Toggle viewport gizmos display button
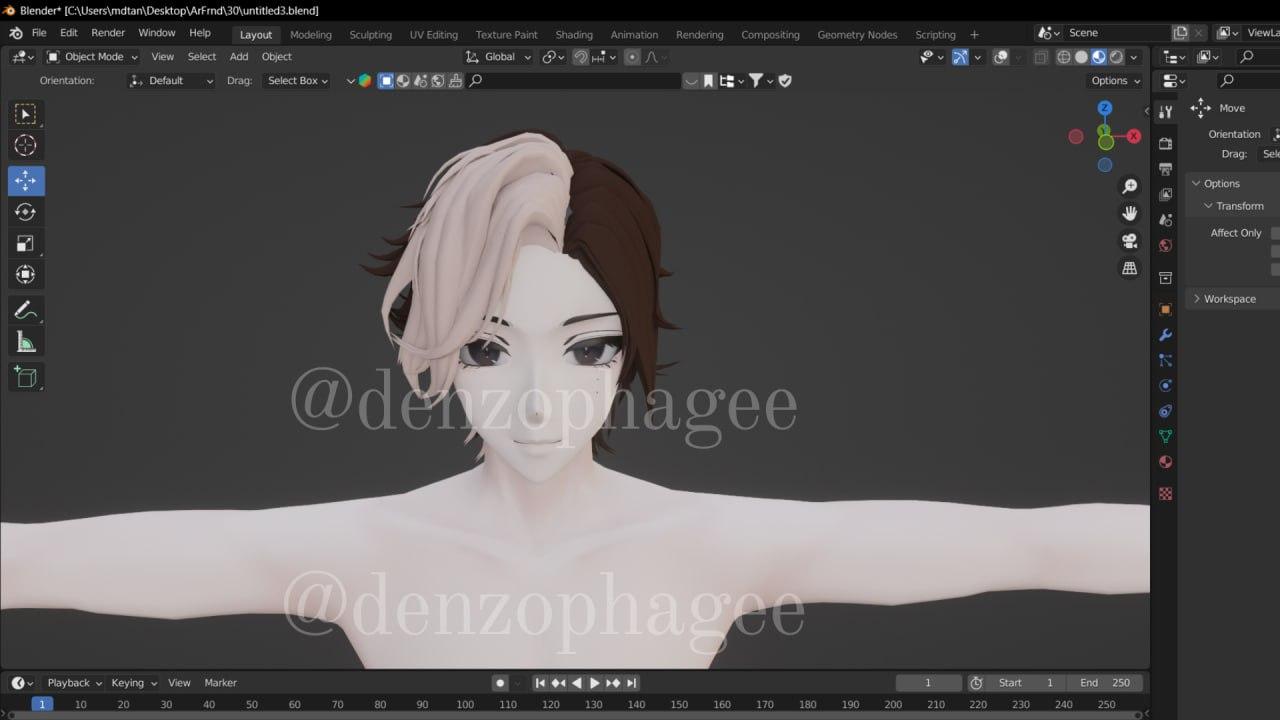The width and height of the screenshot is (1280, 720). [x=960, y=57]
